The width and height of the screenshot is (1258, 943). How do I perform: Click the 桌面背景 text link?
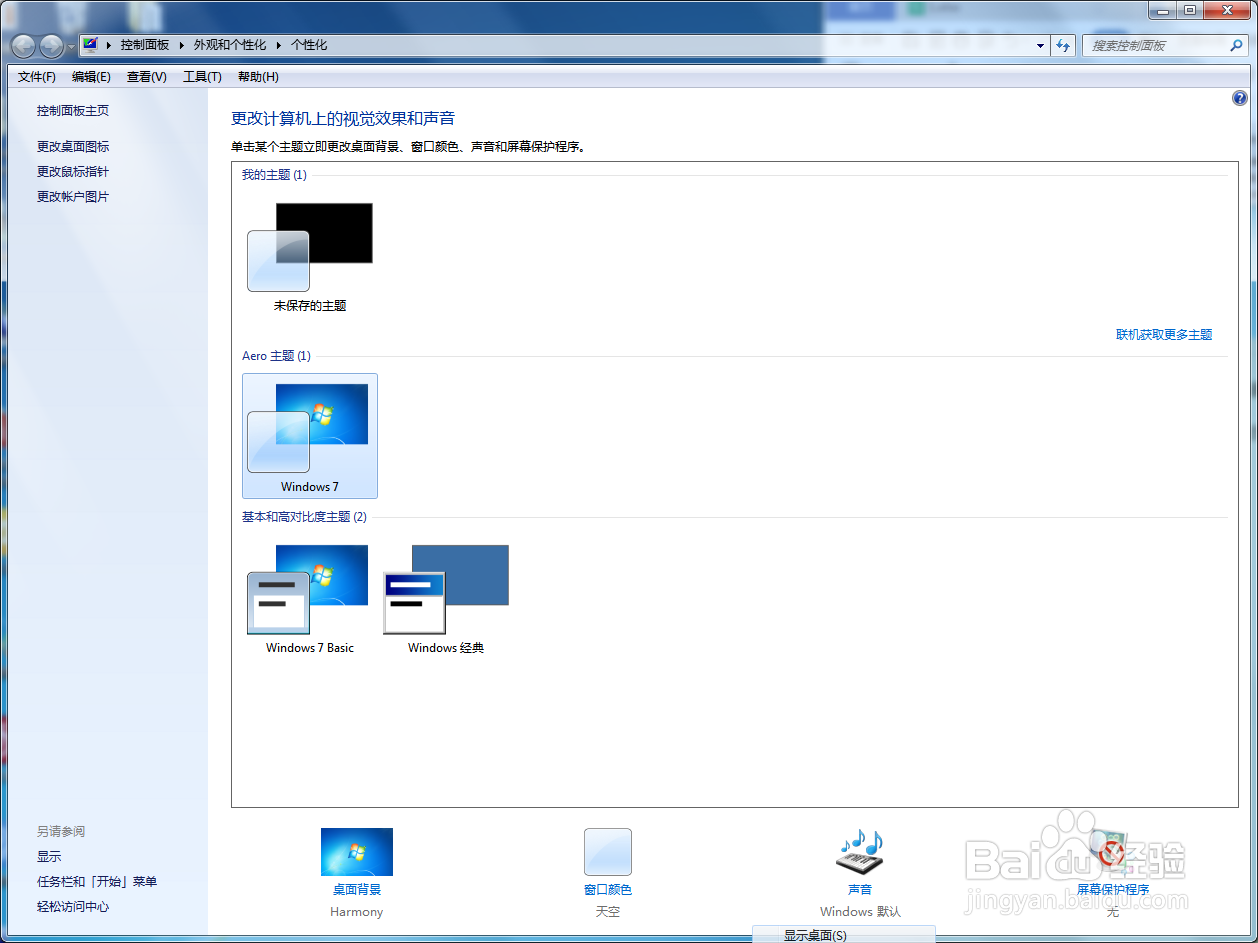[357, 890]
